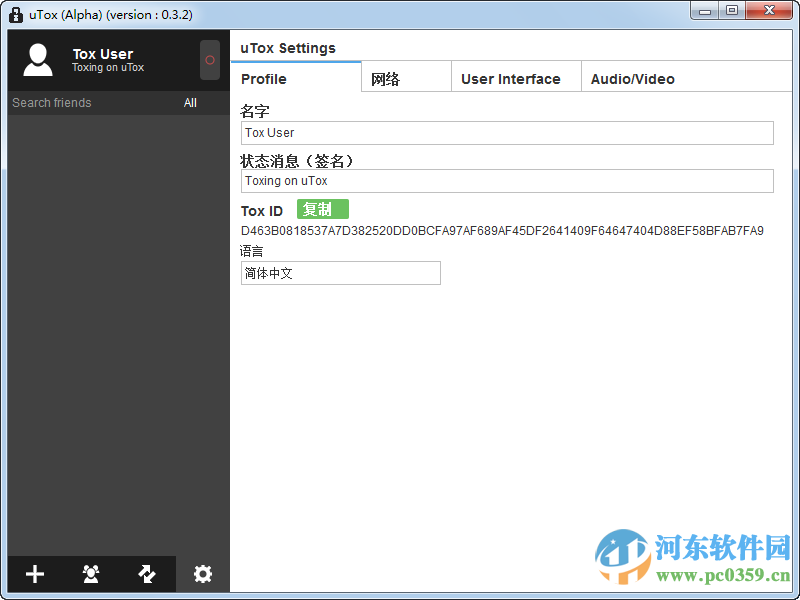800x600 pixels.
Task: Click the File Transfers icon
Action: click(x=146, y=574)
